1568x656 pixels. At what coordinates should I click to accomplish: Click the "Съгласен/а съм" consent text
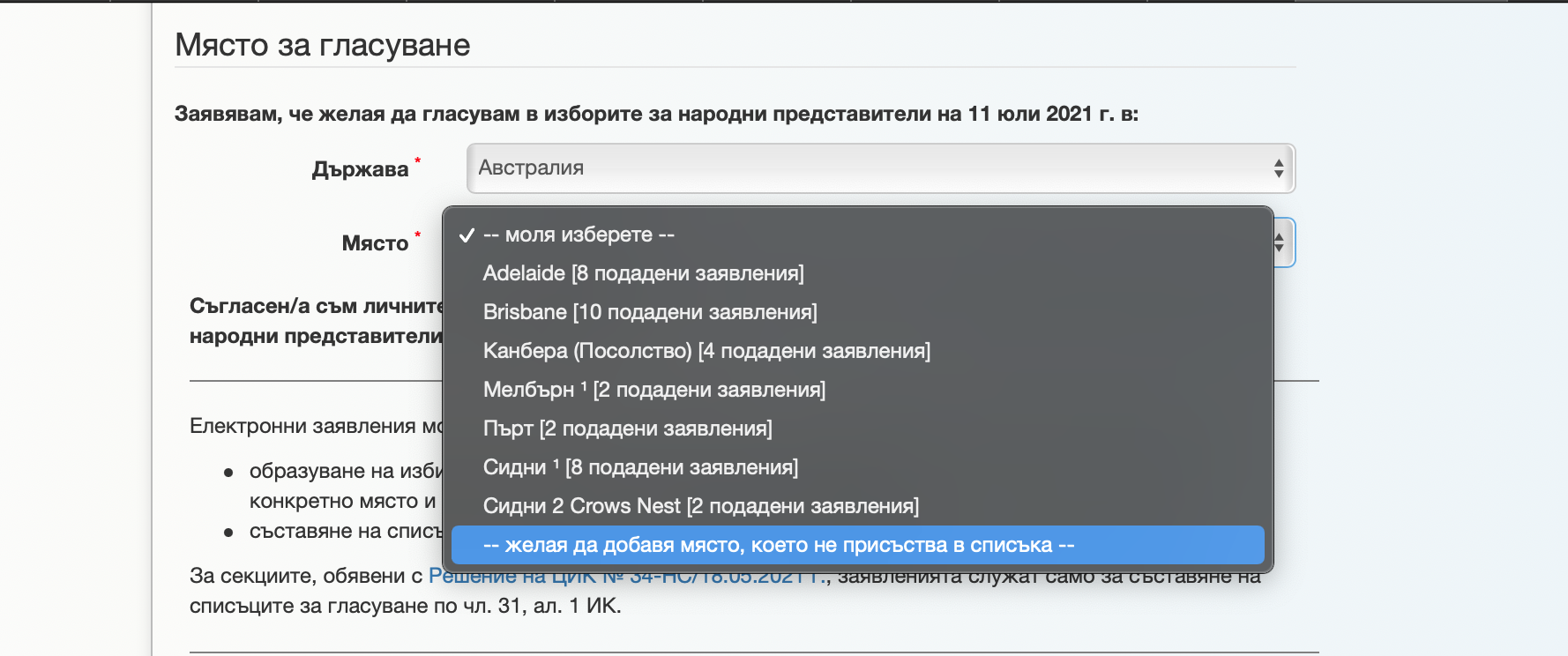click(x=316, y=306)
